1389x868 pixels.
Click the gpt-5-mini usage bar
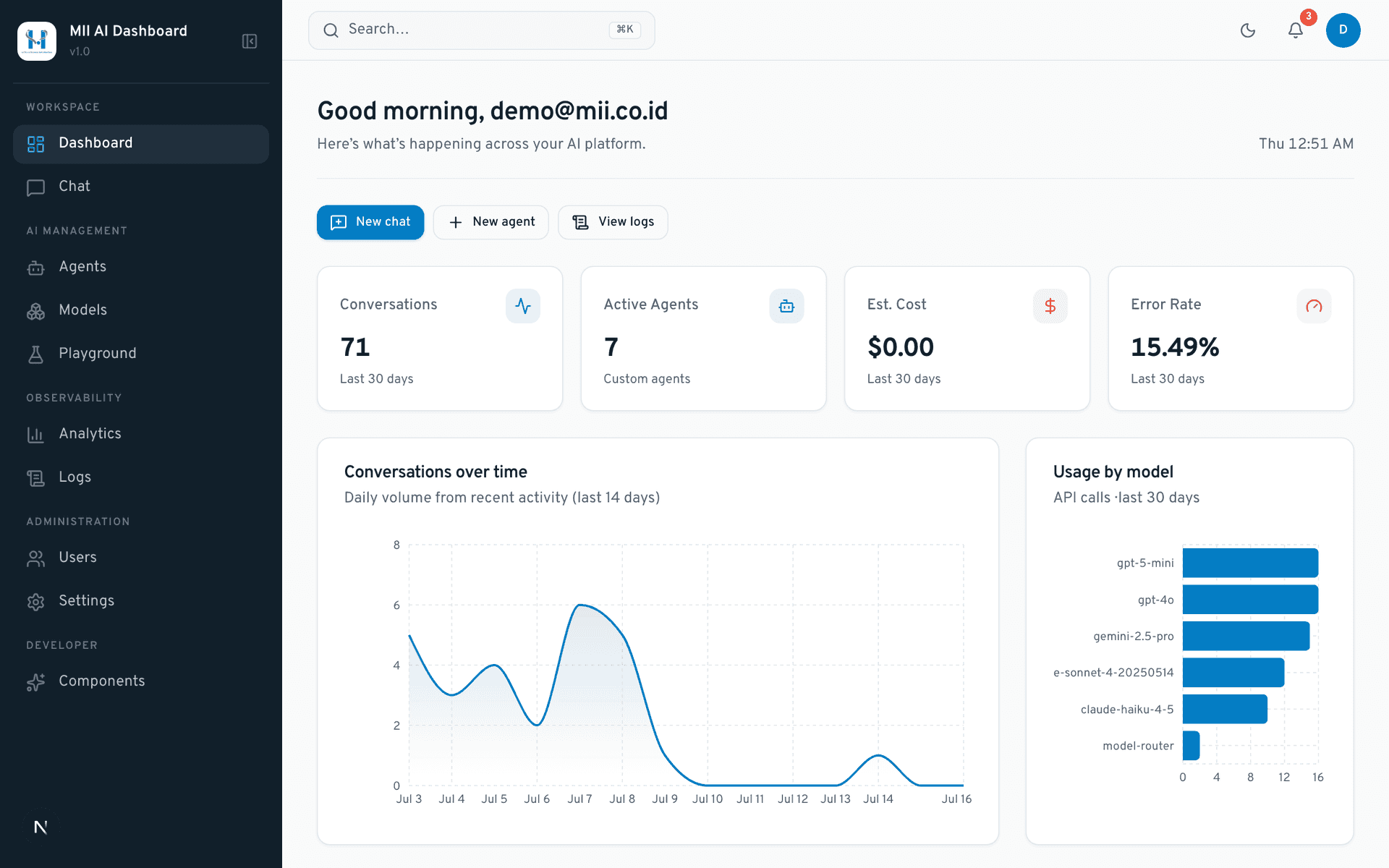pyautogui.click(x=1250, y=563)
